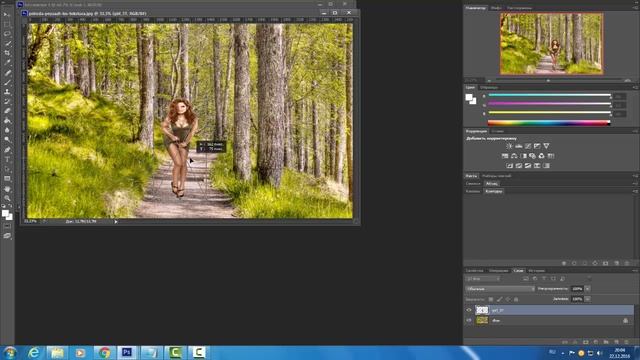Switch to the Образцы swatches tab
Image resolution: width=640 pixels, height=360 pixels.
coord(489,87)
